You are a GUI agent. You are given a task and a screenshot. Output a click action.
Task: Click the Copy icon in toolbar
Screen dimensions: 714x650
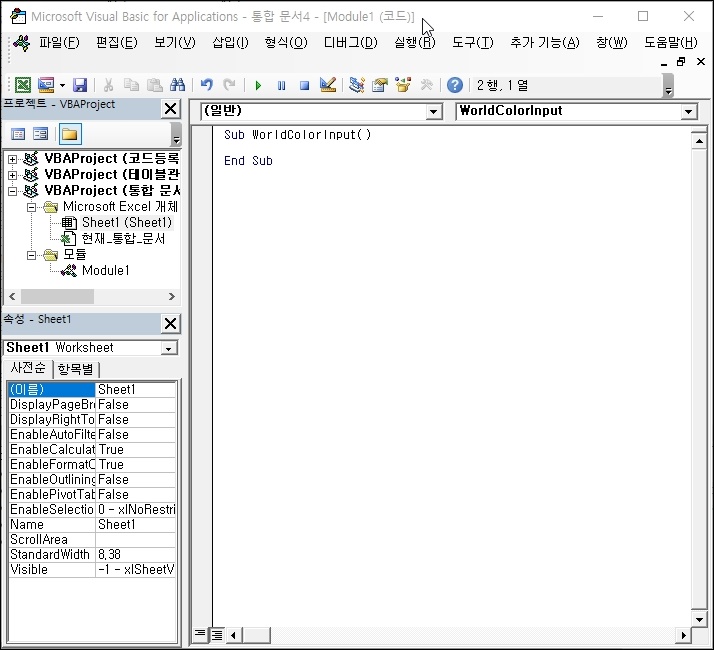(132, 85)
